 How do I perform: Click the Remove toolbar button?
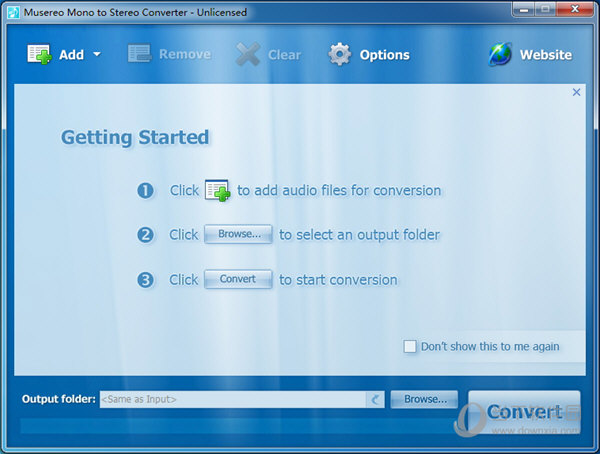click(170, 54)
